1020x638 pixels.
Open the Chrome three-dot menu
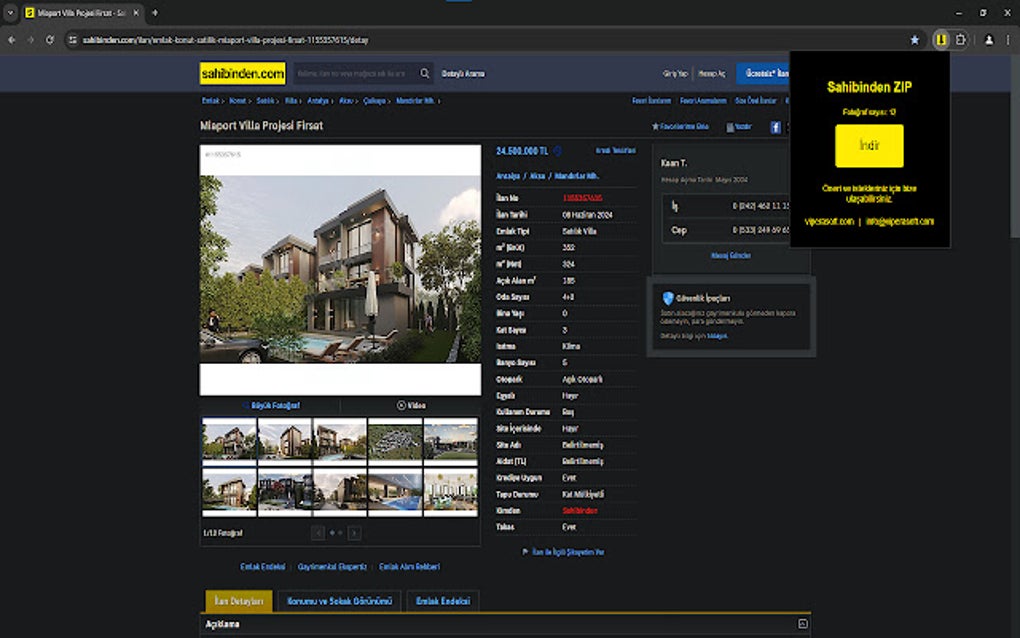pos(1008,40)
